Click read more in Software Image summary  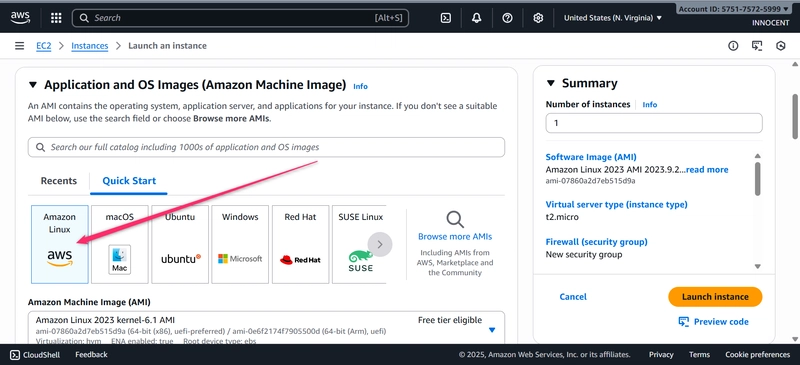[x=707, y=170]
